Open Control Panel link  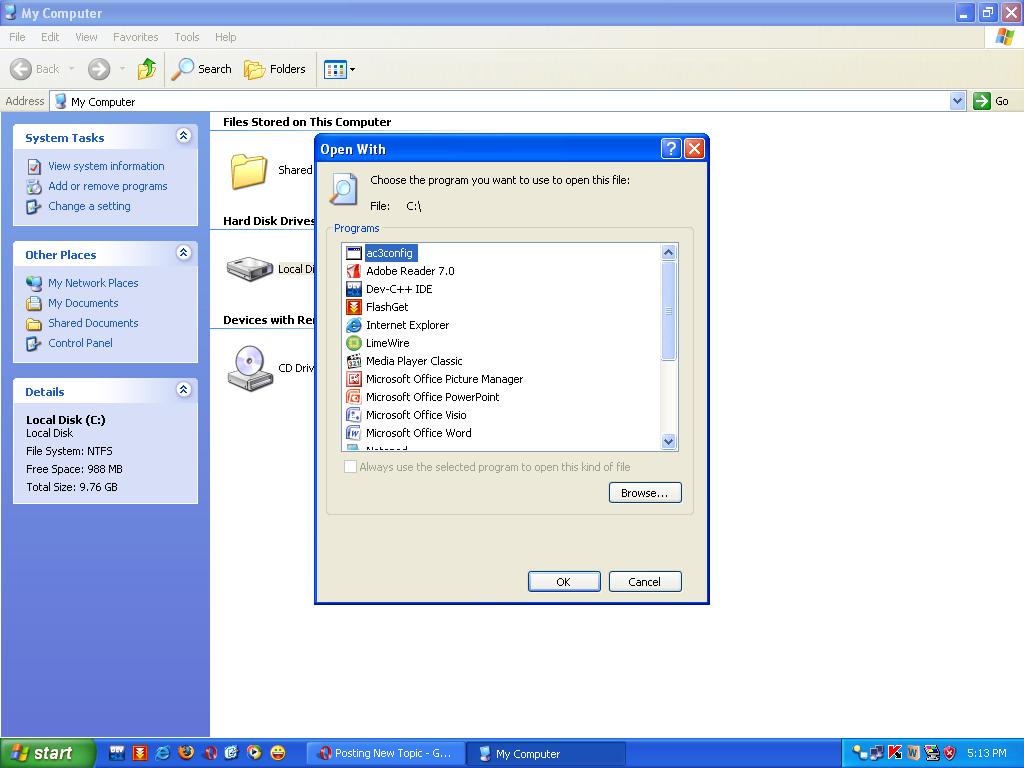pyautogui.click(x=80, y=343)
